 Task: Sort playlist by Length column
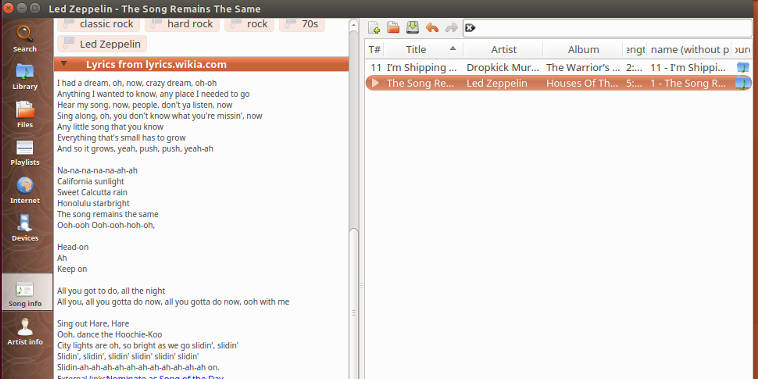click(x=635, y=49)
